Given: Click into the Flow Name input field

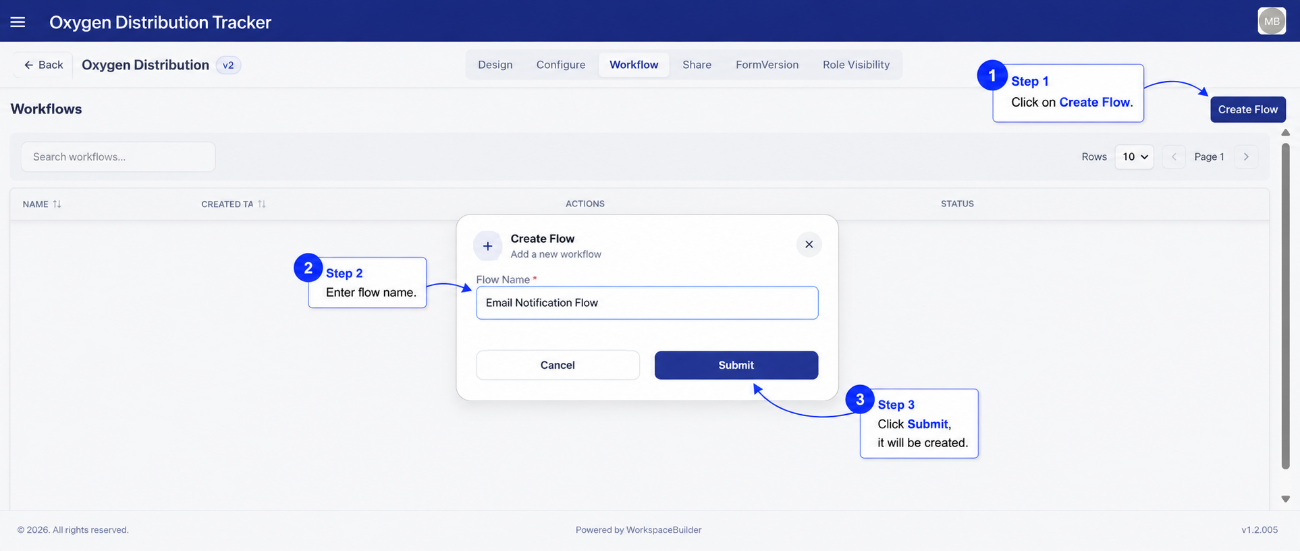Looking at the screenshot, I should pos(647,303).
